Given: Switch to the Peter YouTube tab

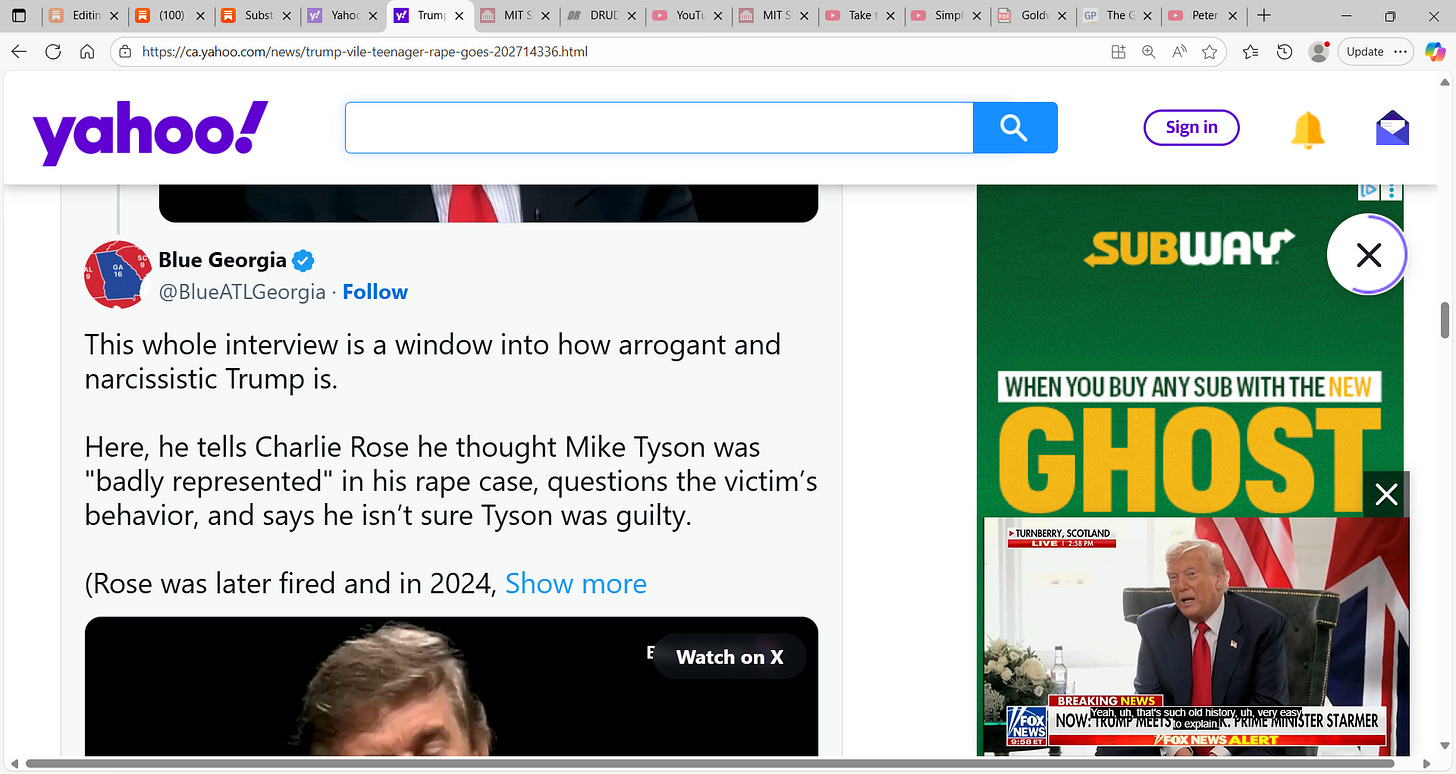Looking at the screenshot, I should 1203,16.
